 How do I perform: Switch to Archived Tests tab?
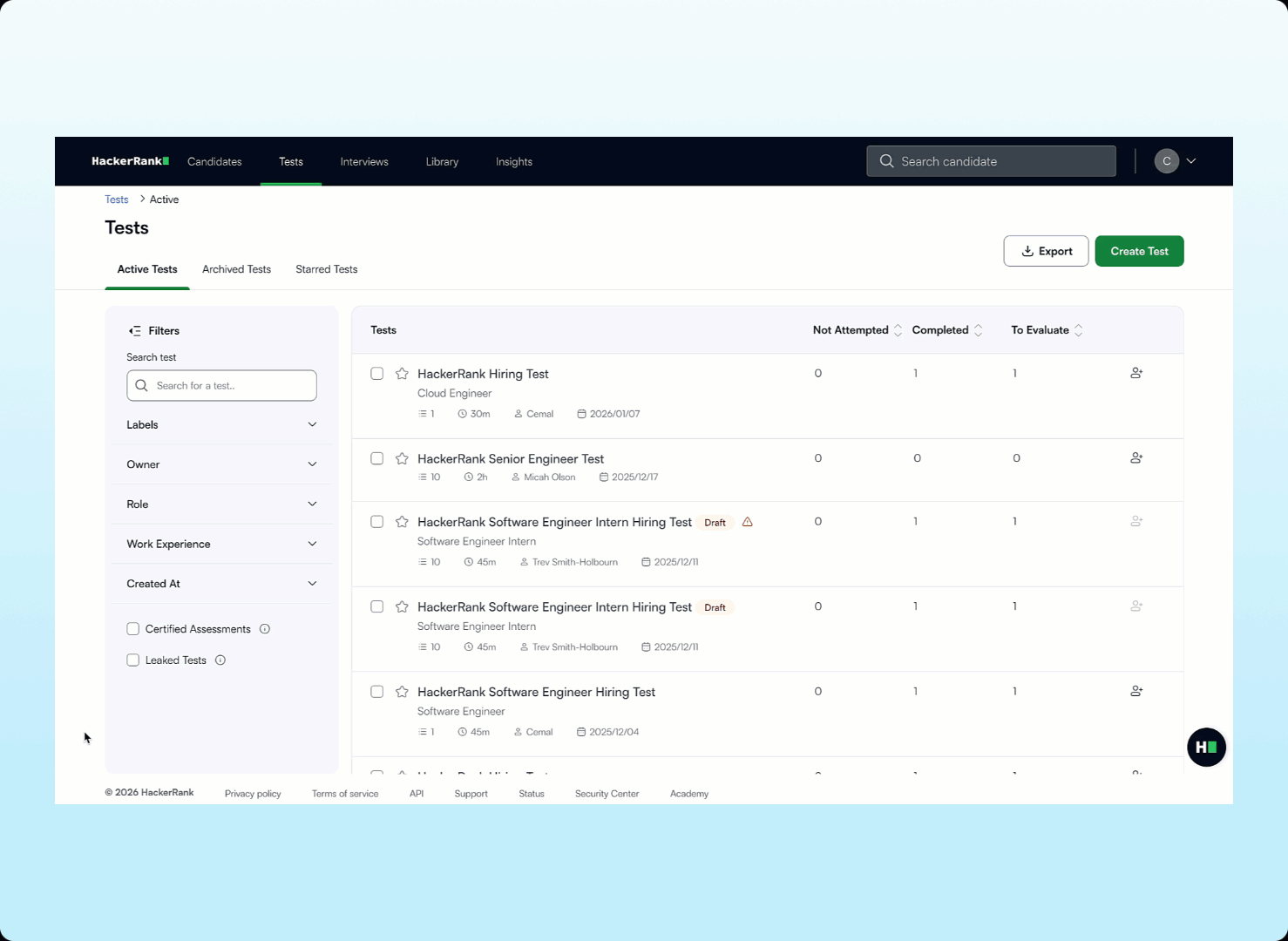pyautogui.click(x=236, y=269)
